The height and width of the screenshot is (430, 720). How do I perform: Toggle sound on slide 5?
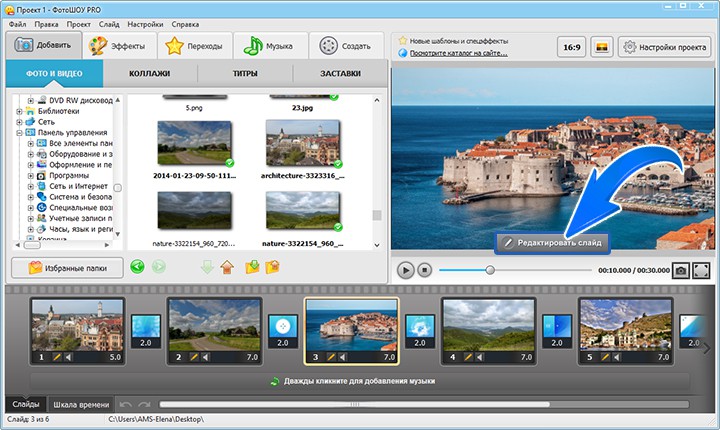coord(617,357)
